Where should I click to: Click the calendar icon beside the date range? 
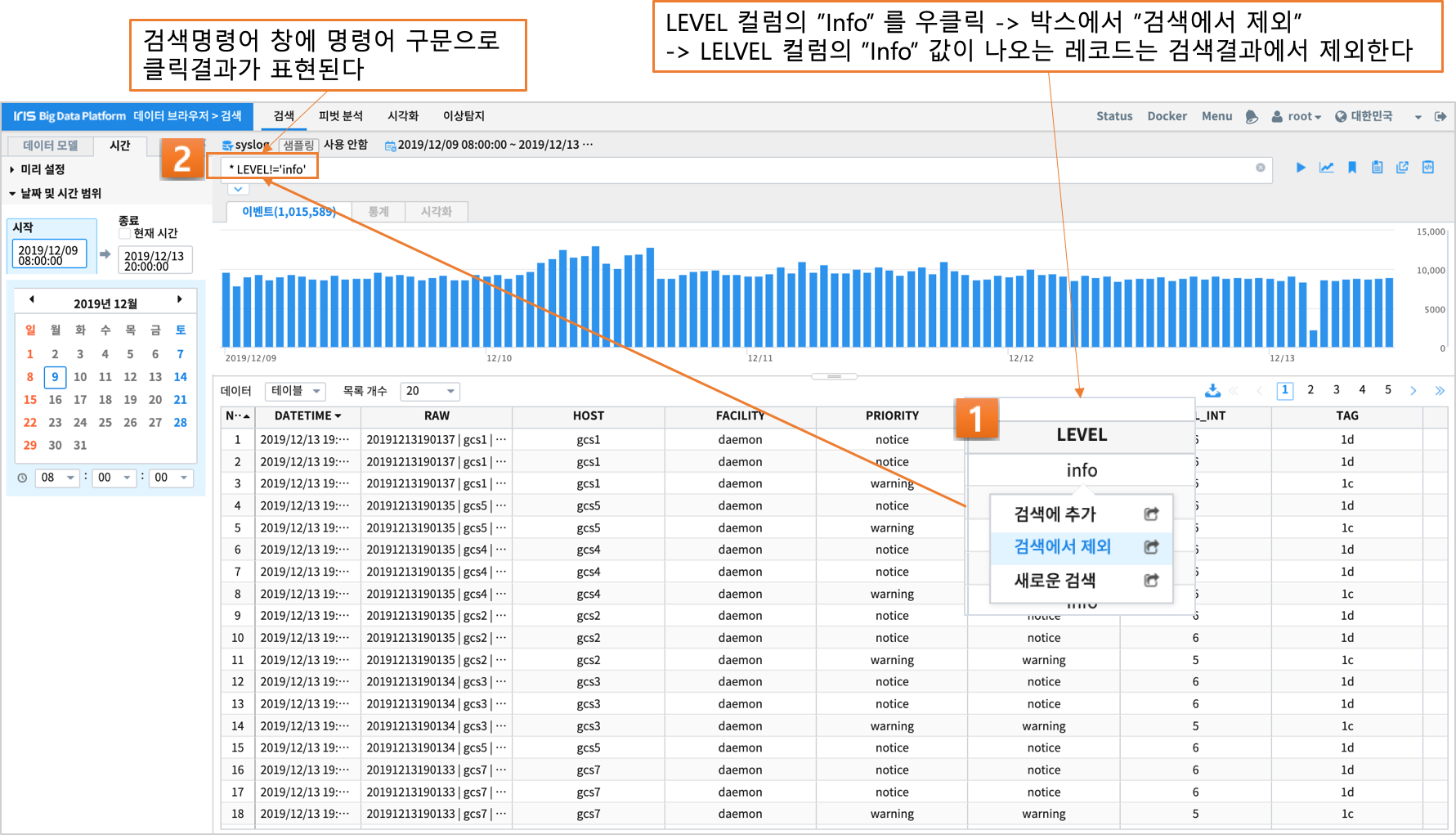tap(391, 146)
